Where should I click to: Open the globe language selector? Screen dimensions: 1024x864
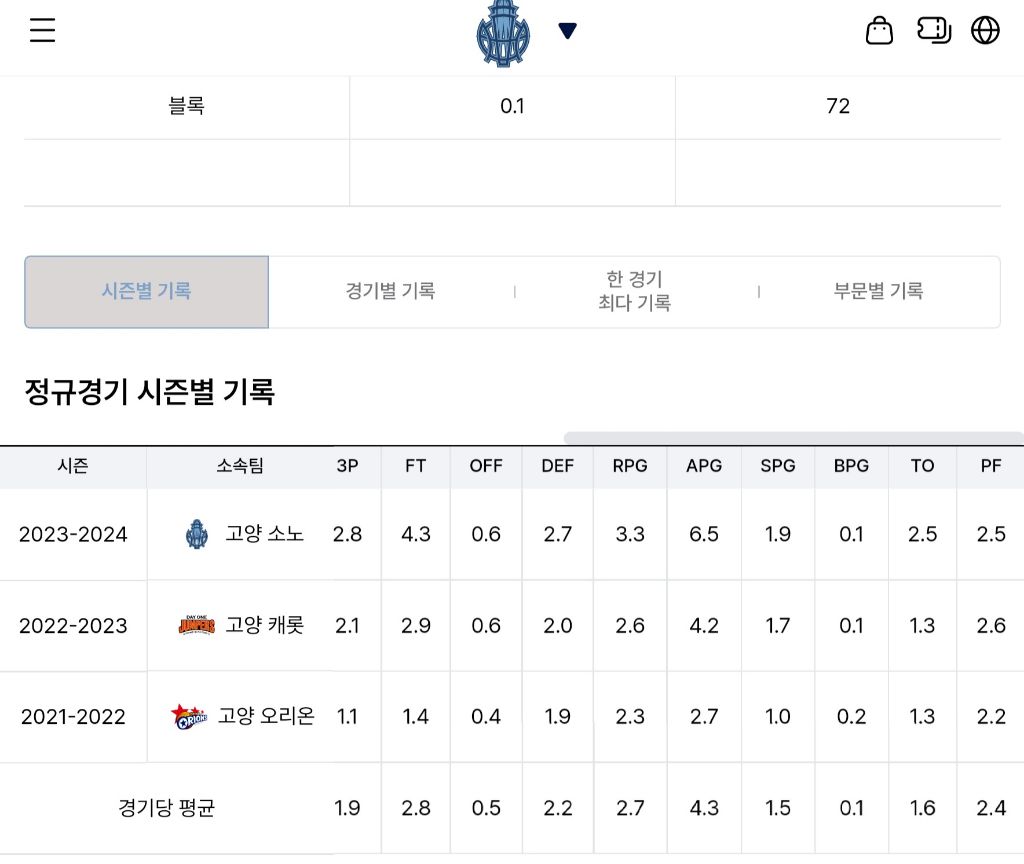tap(986, 31)
